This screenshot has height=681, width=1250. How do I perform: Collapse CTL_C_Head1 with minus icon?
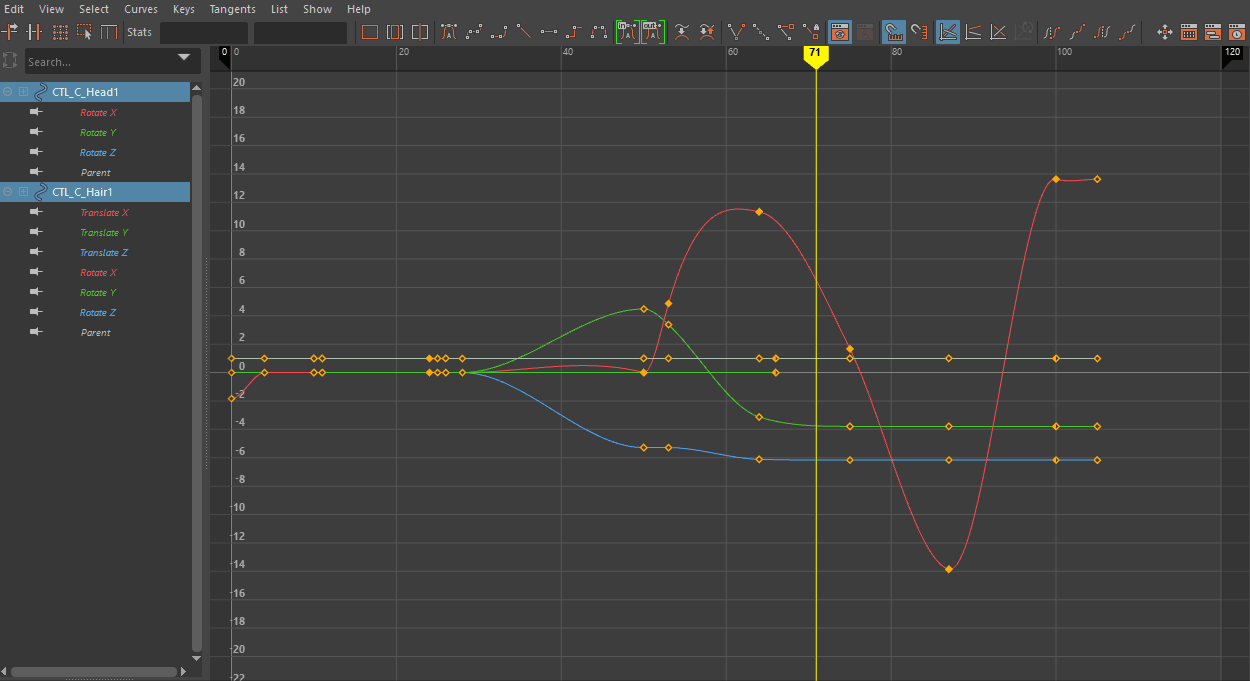8,92
